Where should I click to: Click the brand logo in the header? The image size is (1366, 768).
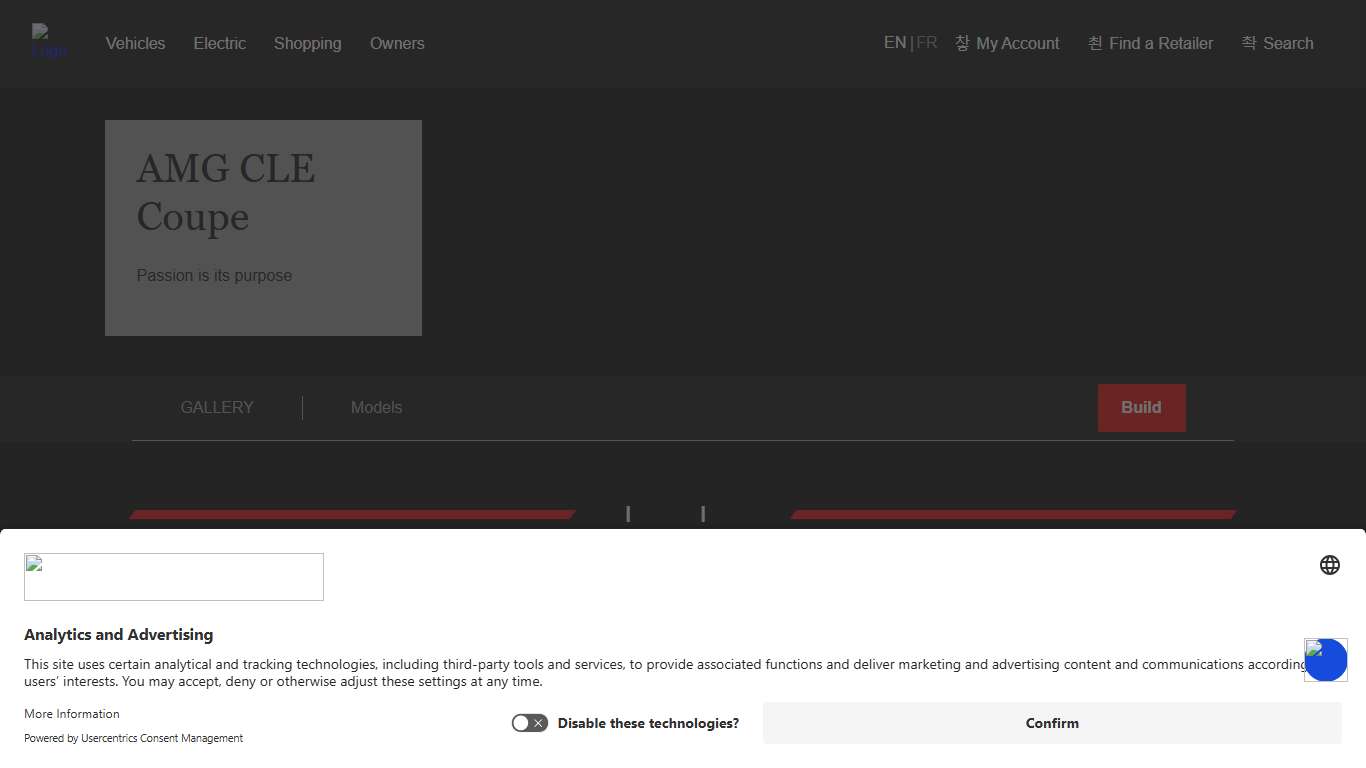[49, 42]
